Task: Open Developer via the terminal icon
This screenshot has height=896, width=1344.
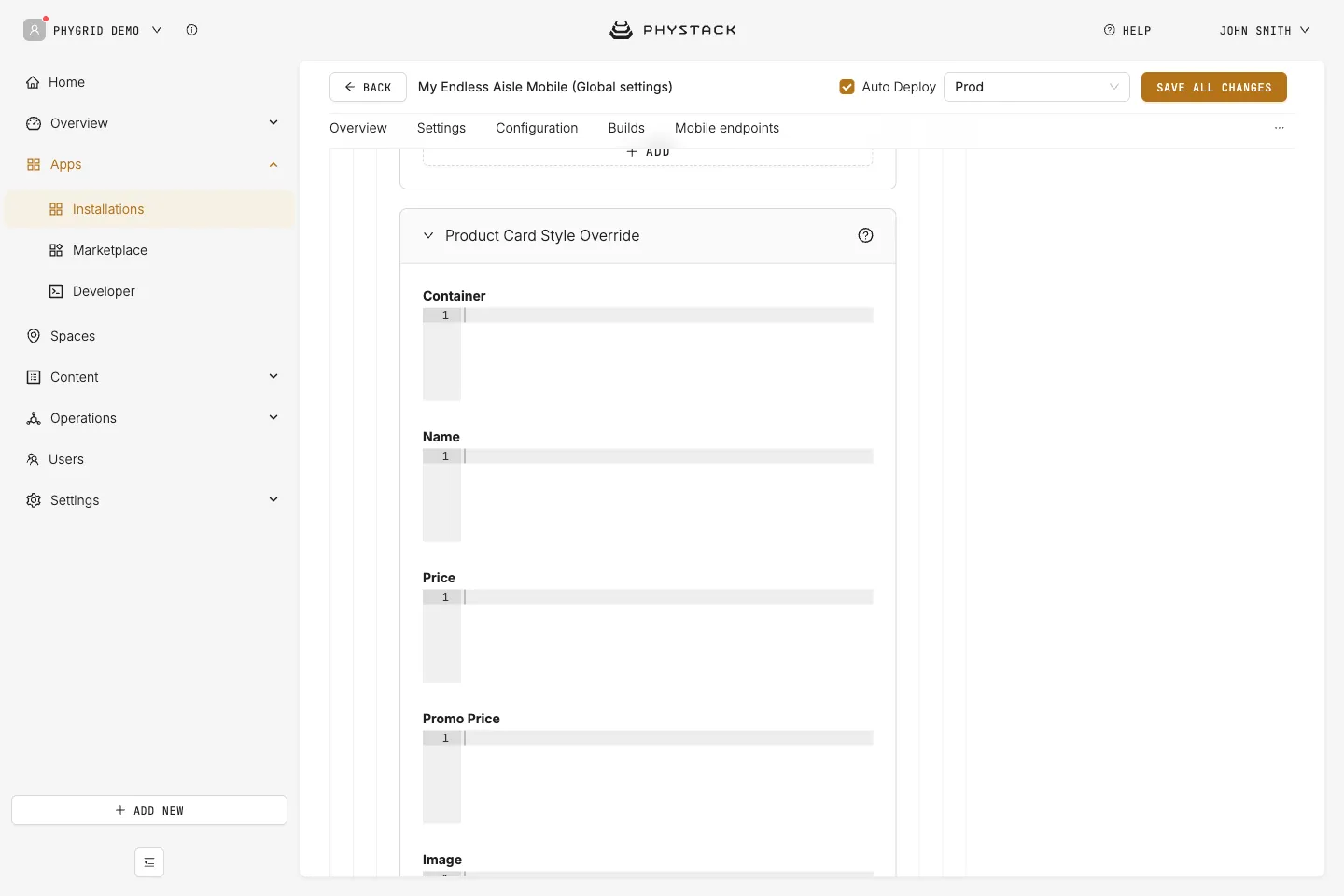Action: click(56, 291)
